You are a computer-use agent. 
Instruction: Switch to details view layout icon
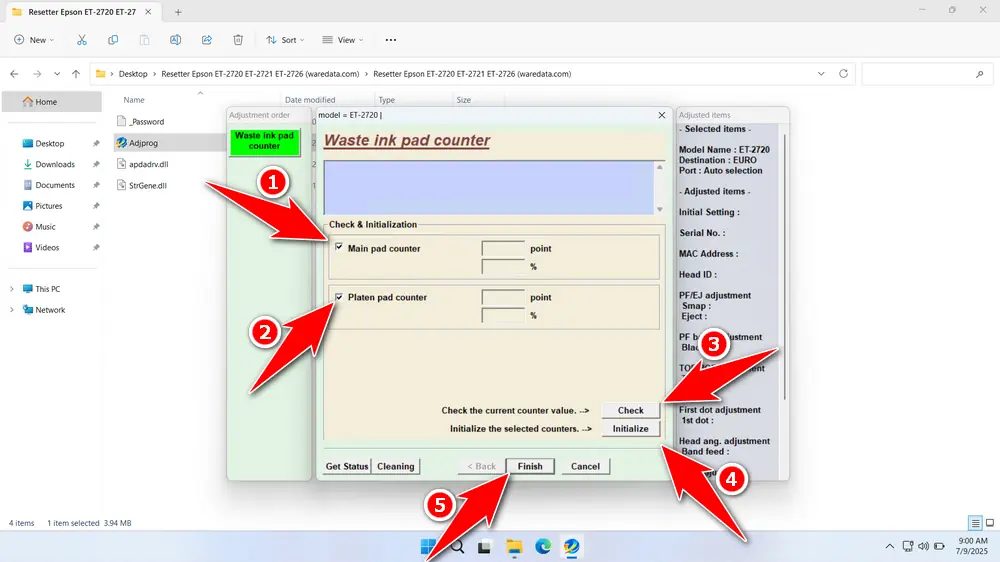click(x=975, y=523)
